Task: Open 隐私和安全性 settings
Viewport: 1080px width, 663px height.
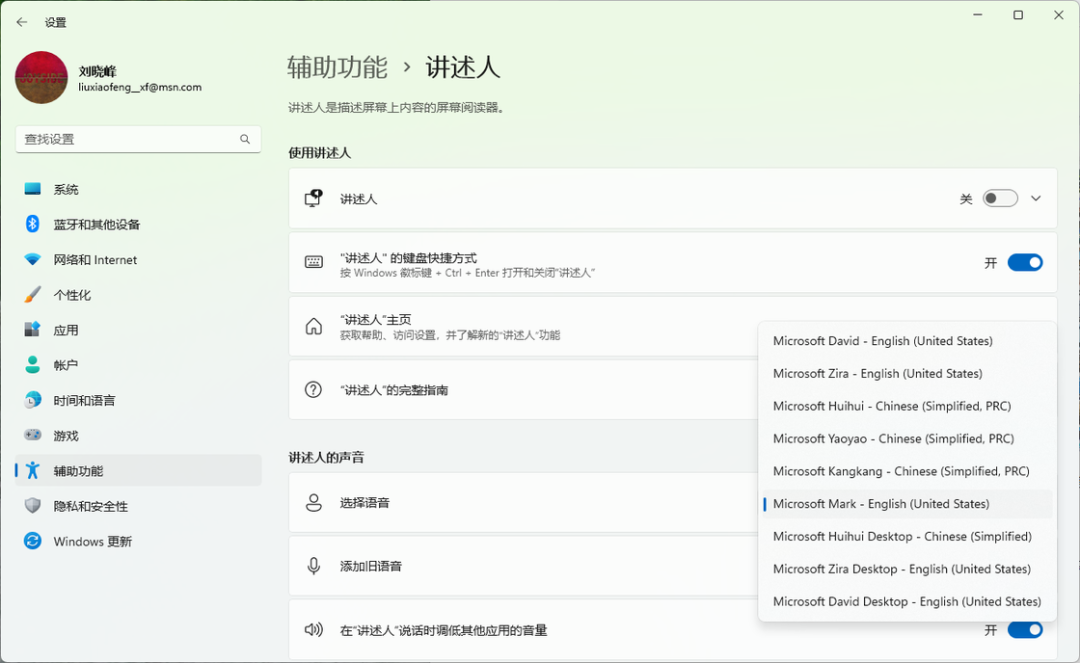Action: 138,506
